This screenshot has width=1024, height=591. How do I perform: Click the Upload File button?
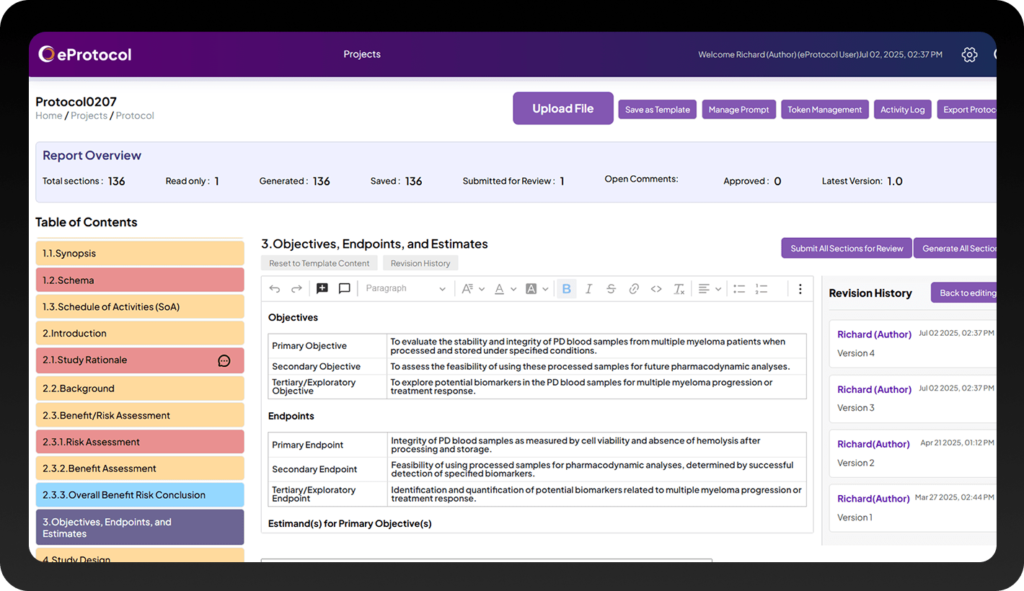pyautogui.click(x=563, y=108)
